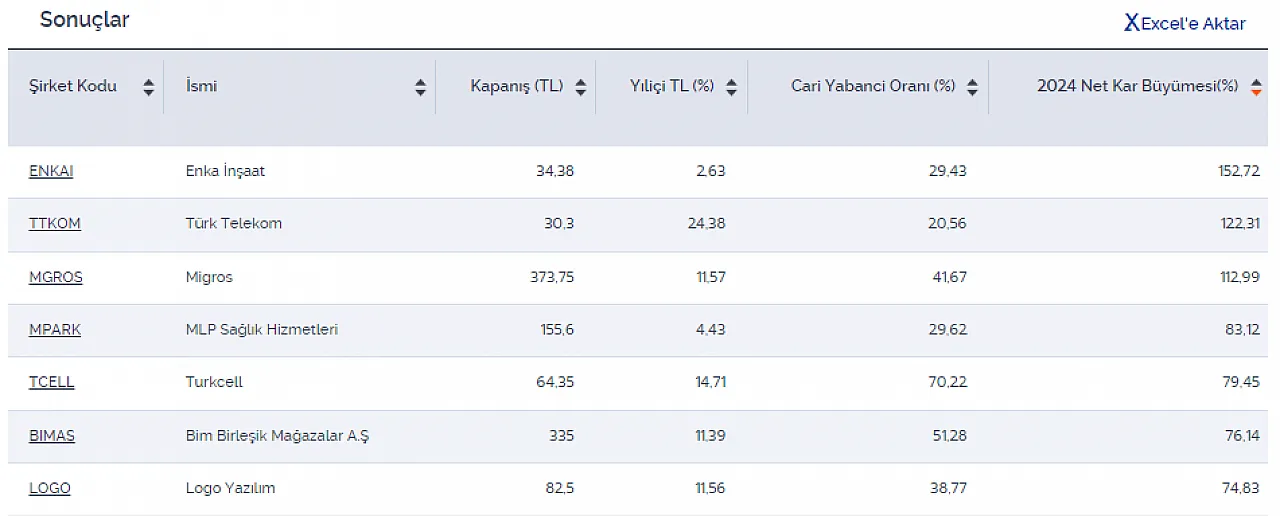1280x516 pixels.
Task: Open the TTKOM stock link
Action: 55,223
